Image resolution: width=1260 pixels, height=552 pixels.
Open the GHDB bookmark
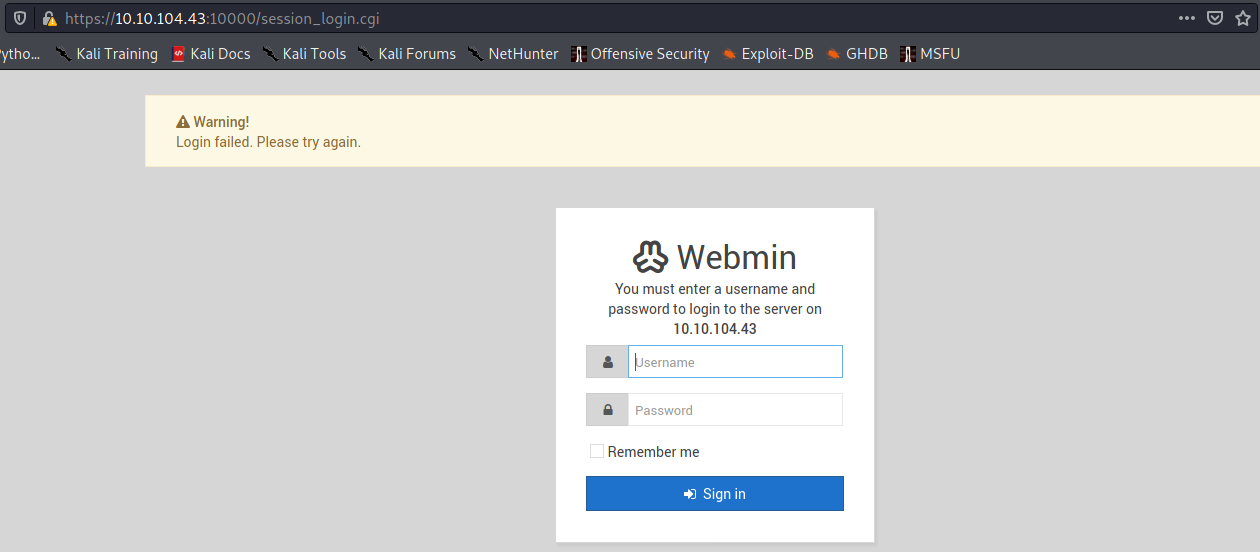[x=857, y=54]
